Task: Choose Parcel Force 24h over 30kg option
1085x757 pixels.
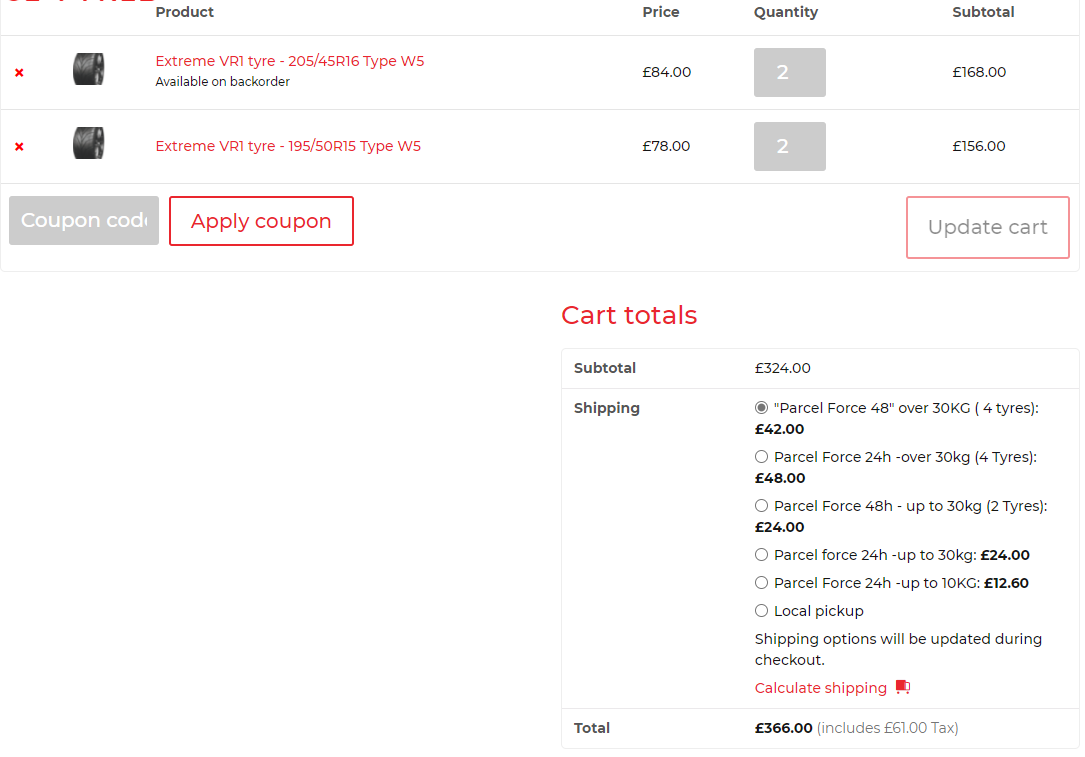Action: click(x=761, y=457)
